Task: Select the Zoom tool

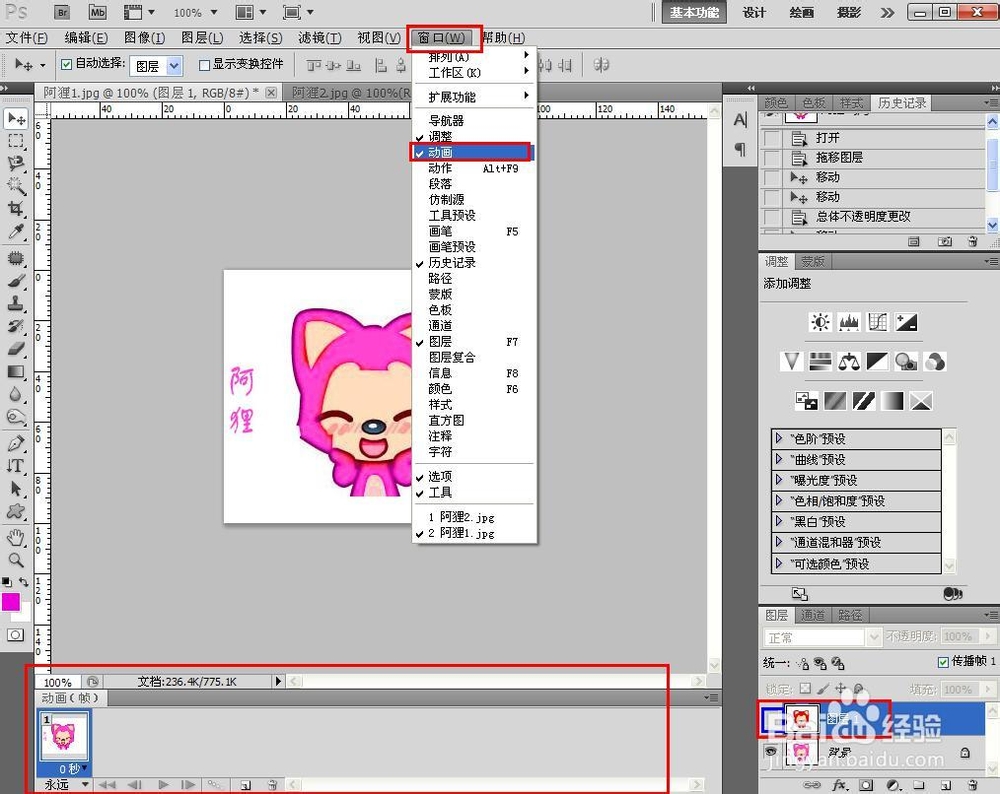Action: pos(15,560)
